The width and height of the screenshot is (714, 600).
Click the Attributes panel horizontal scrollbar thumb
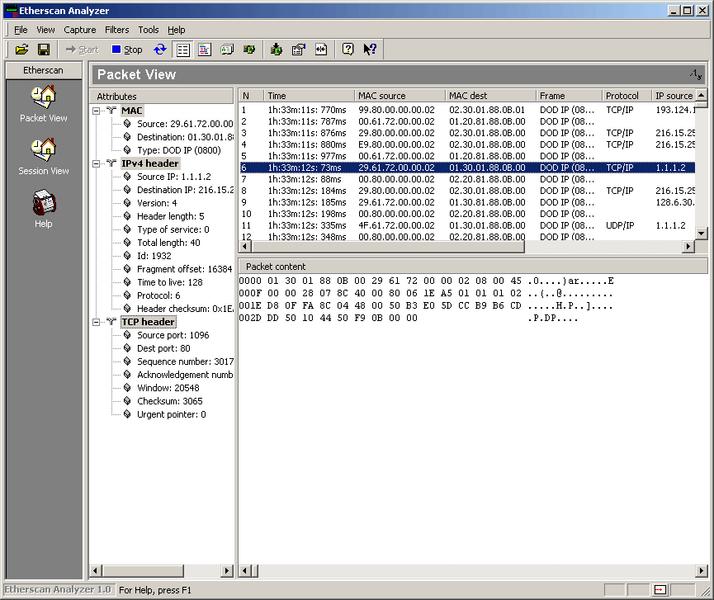(x=143, y=570)
